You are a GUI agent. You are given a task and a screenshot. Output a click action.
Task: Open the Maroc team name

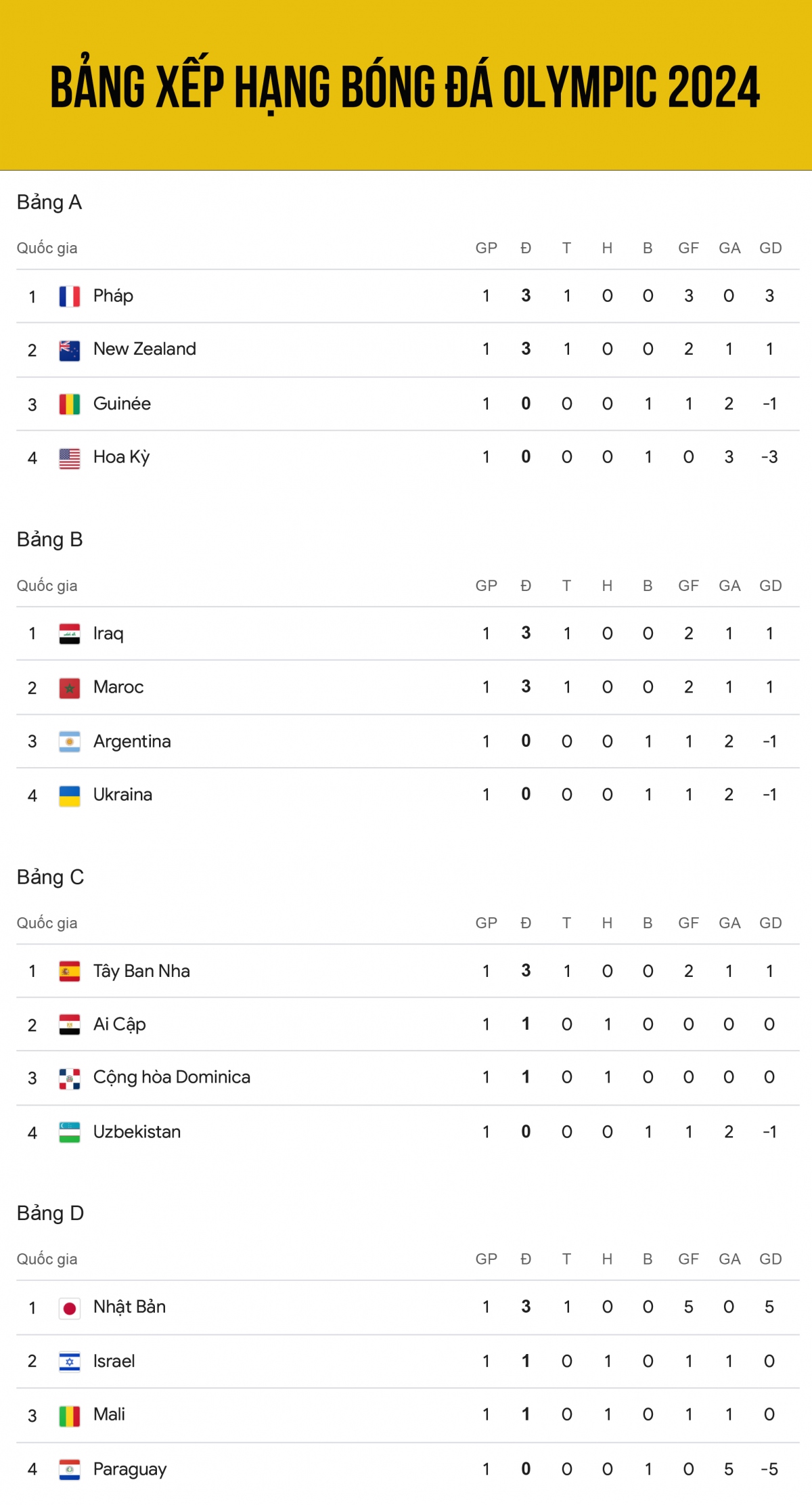pyautogui.click(x=118, y=687)
